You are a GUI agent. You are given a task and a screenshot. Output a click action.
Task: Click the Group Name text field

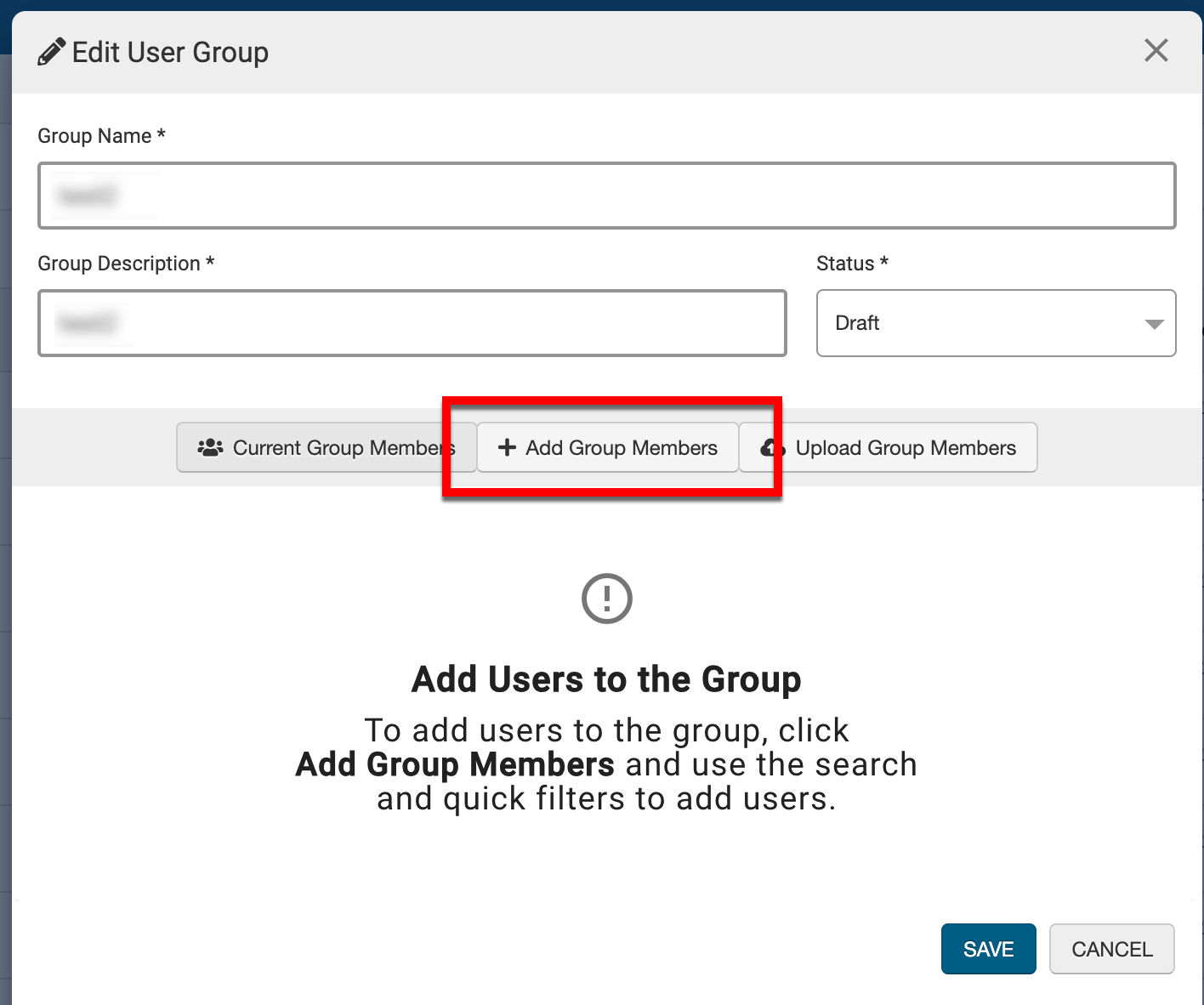tap(606, 196)
